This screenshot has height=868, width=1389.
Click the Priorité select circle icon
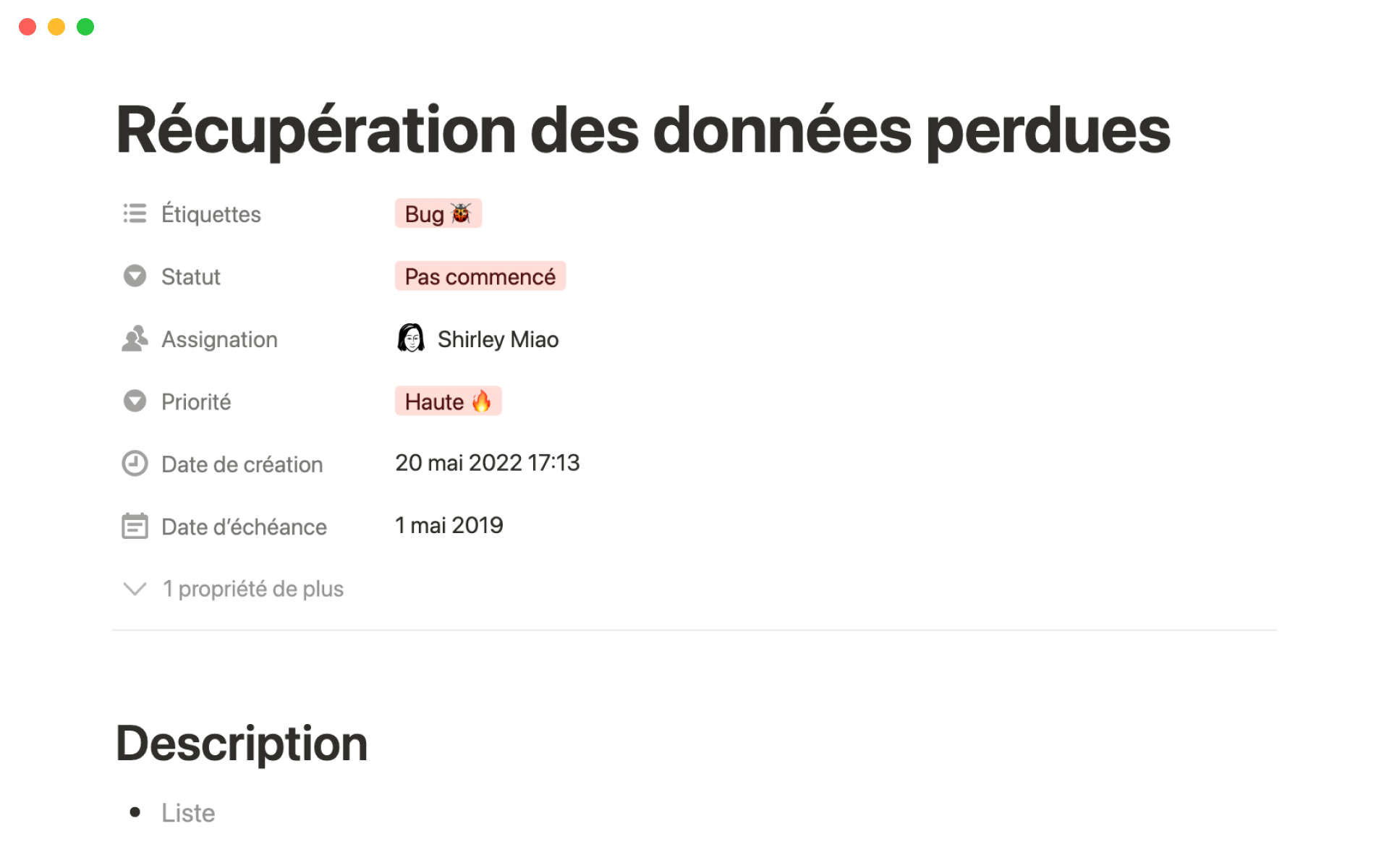[x=135, y=401]
